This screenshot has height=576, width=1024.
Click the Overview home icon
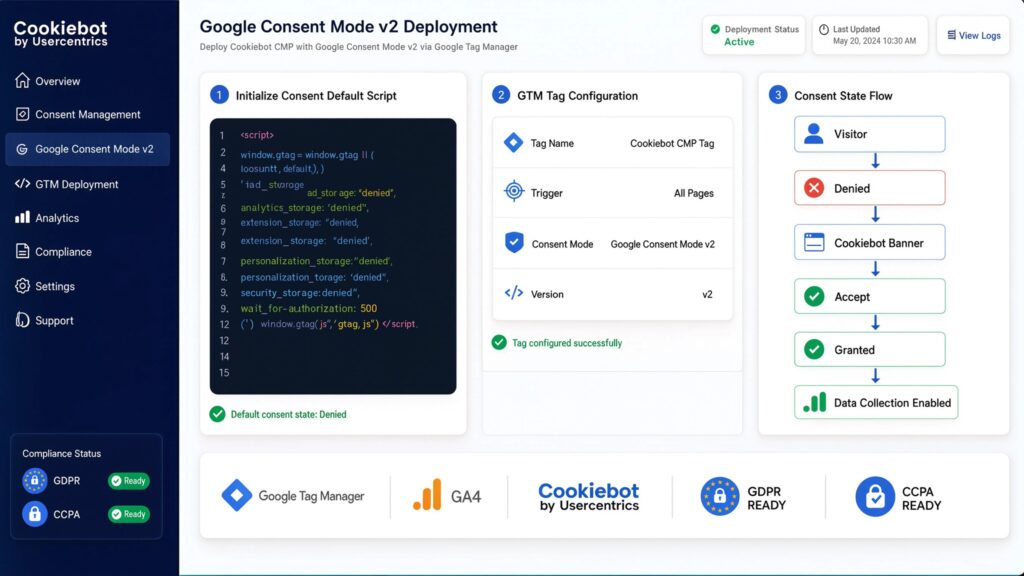coord(22,80)
